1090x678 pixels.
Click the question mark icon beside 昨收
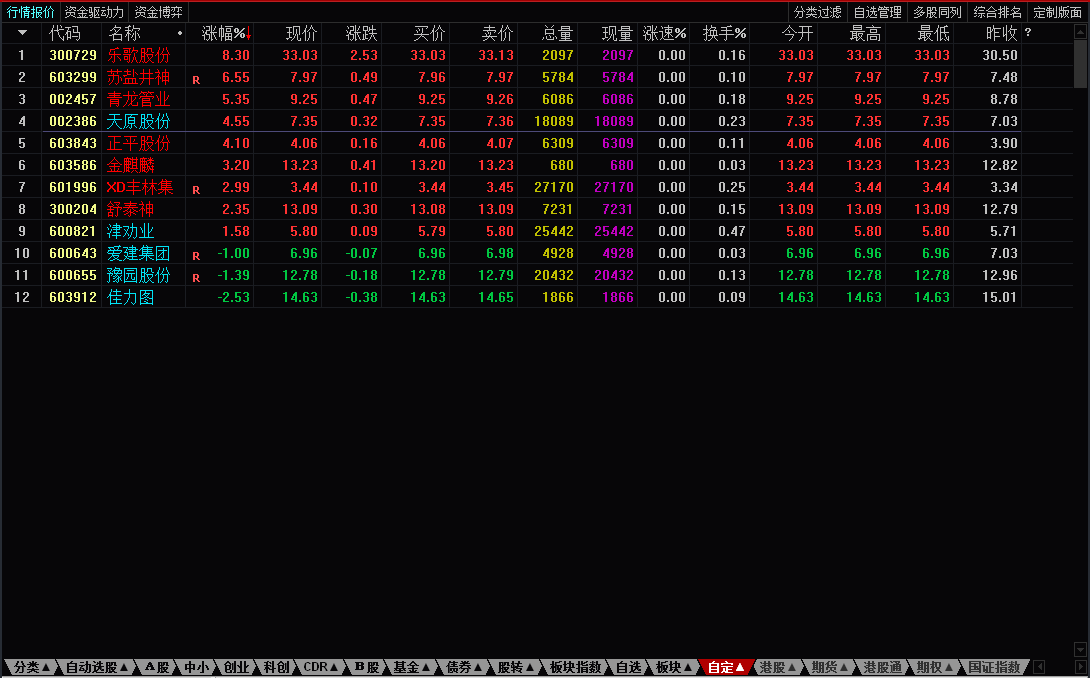[1027, 32]
